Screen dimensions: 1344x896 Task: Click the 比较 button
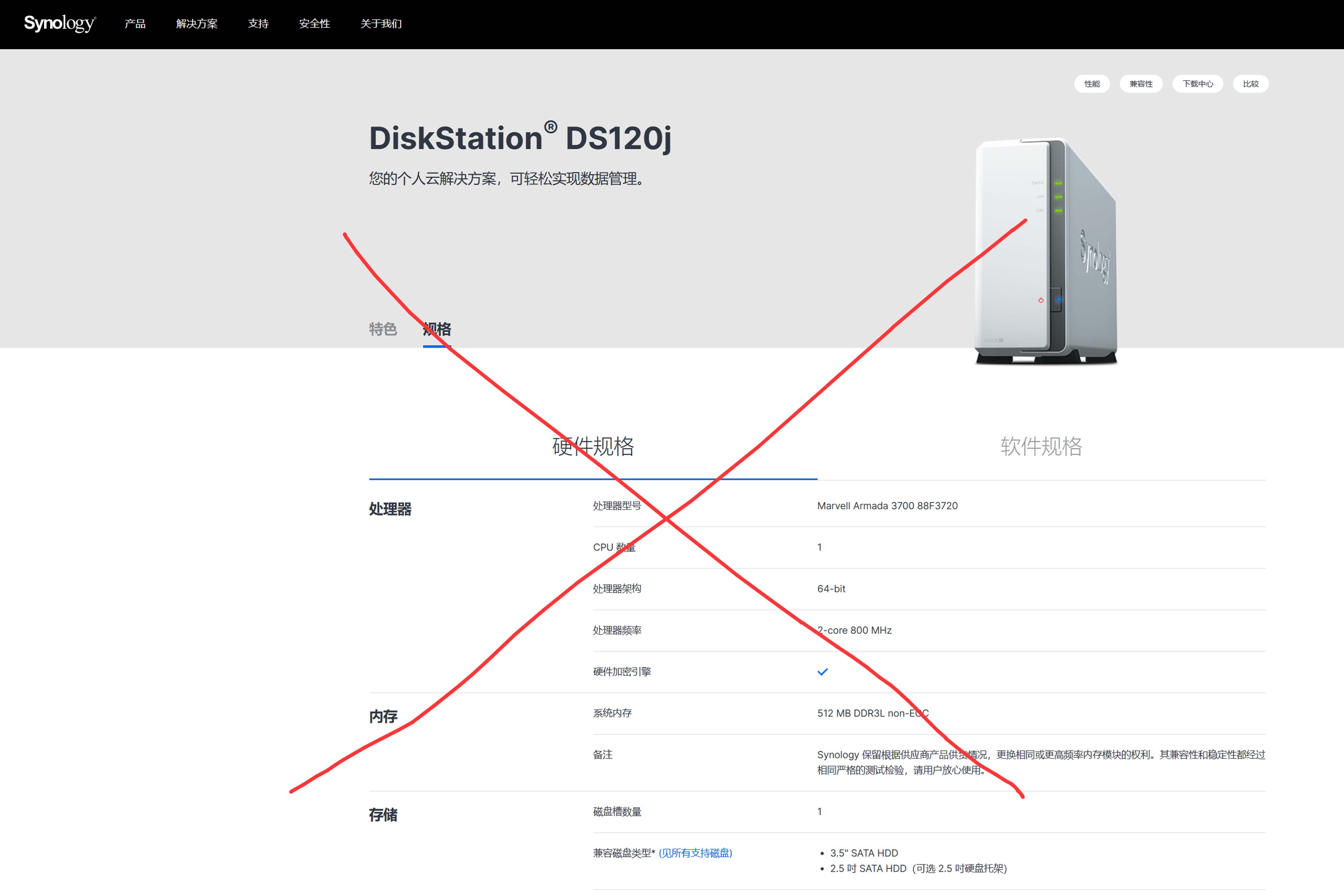coord(1250,84)
